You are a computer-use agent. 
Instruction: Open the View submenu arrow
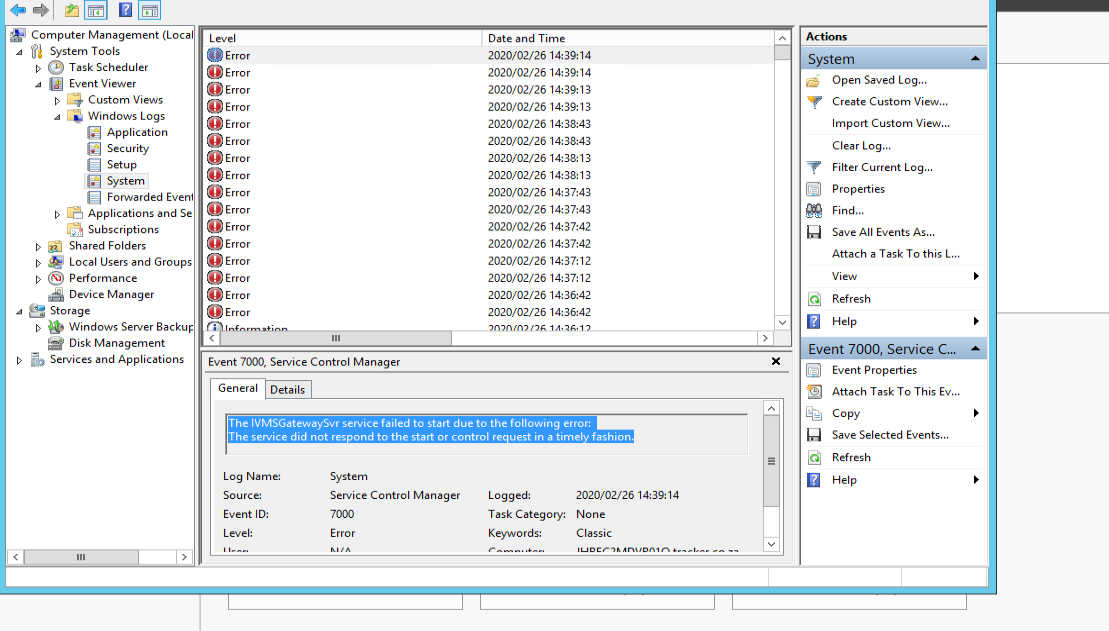(x=976, y=276)
